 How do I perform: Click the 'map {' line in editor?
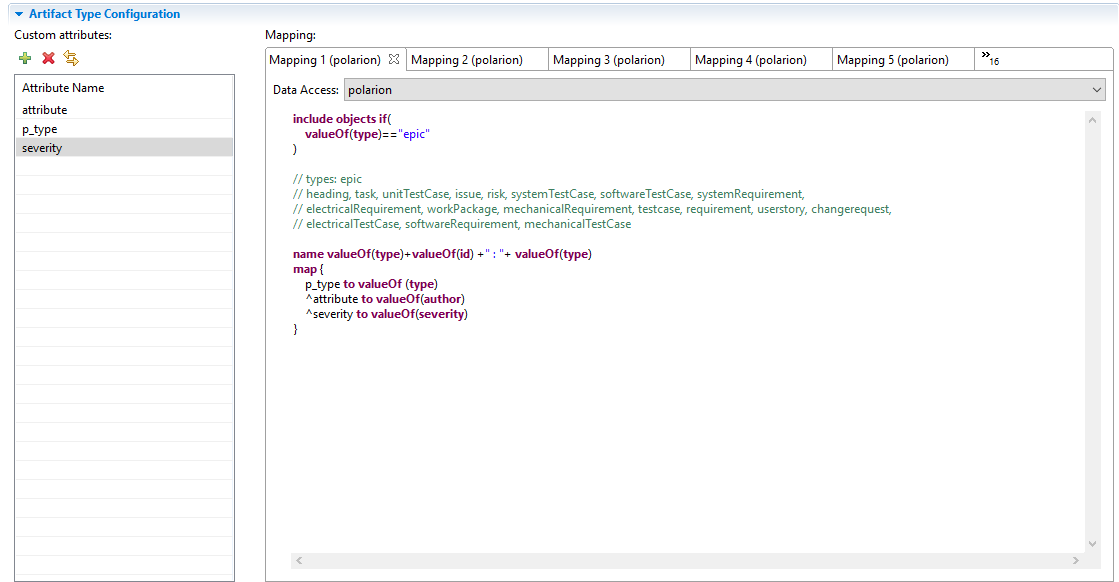pos(308,269)
